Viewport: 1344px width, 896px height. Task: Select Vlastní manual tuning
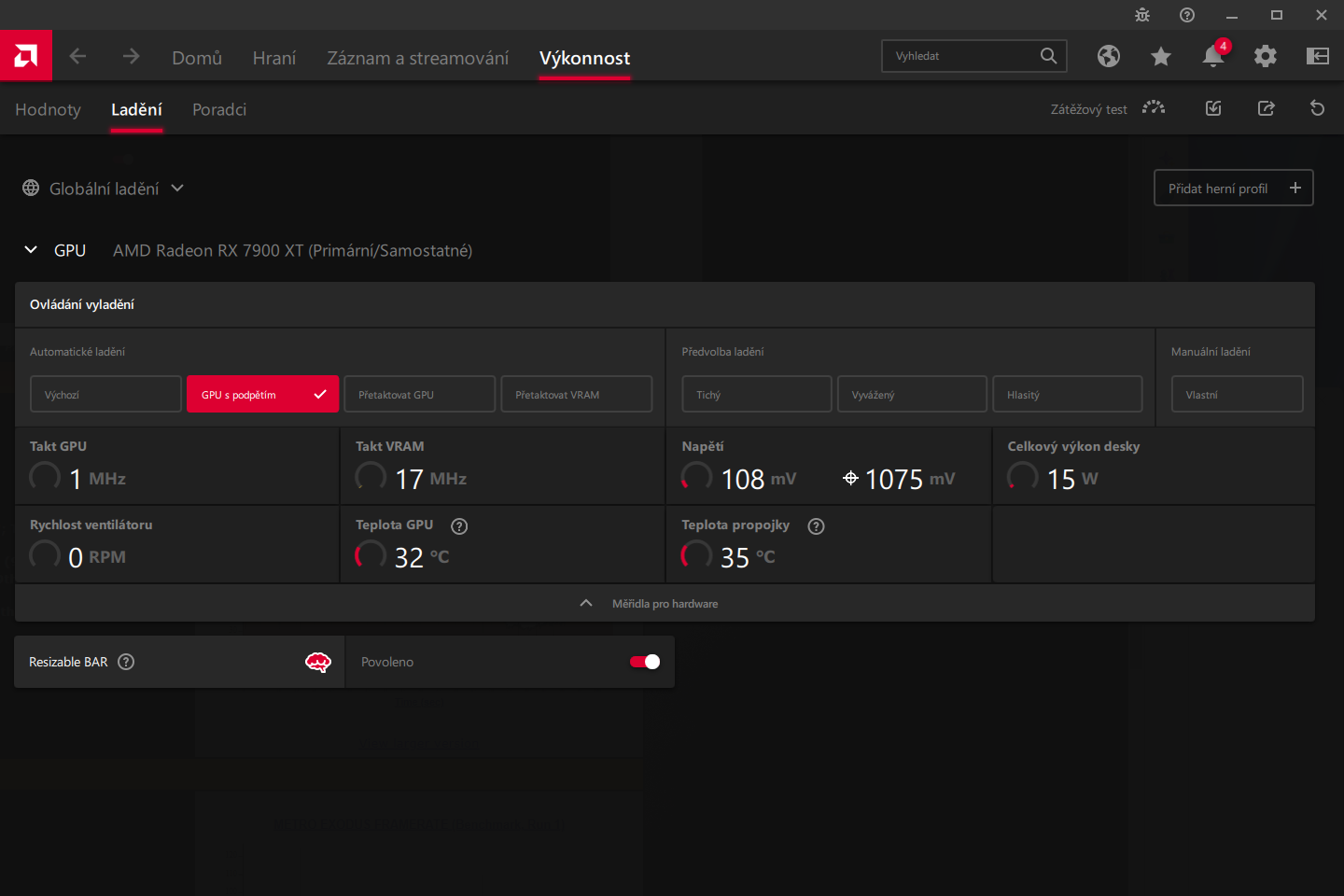1238,394
